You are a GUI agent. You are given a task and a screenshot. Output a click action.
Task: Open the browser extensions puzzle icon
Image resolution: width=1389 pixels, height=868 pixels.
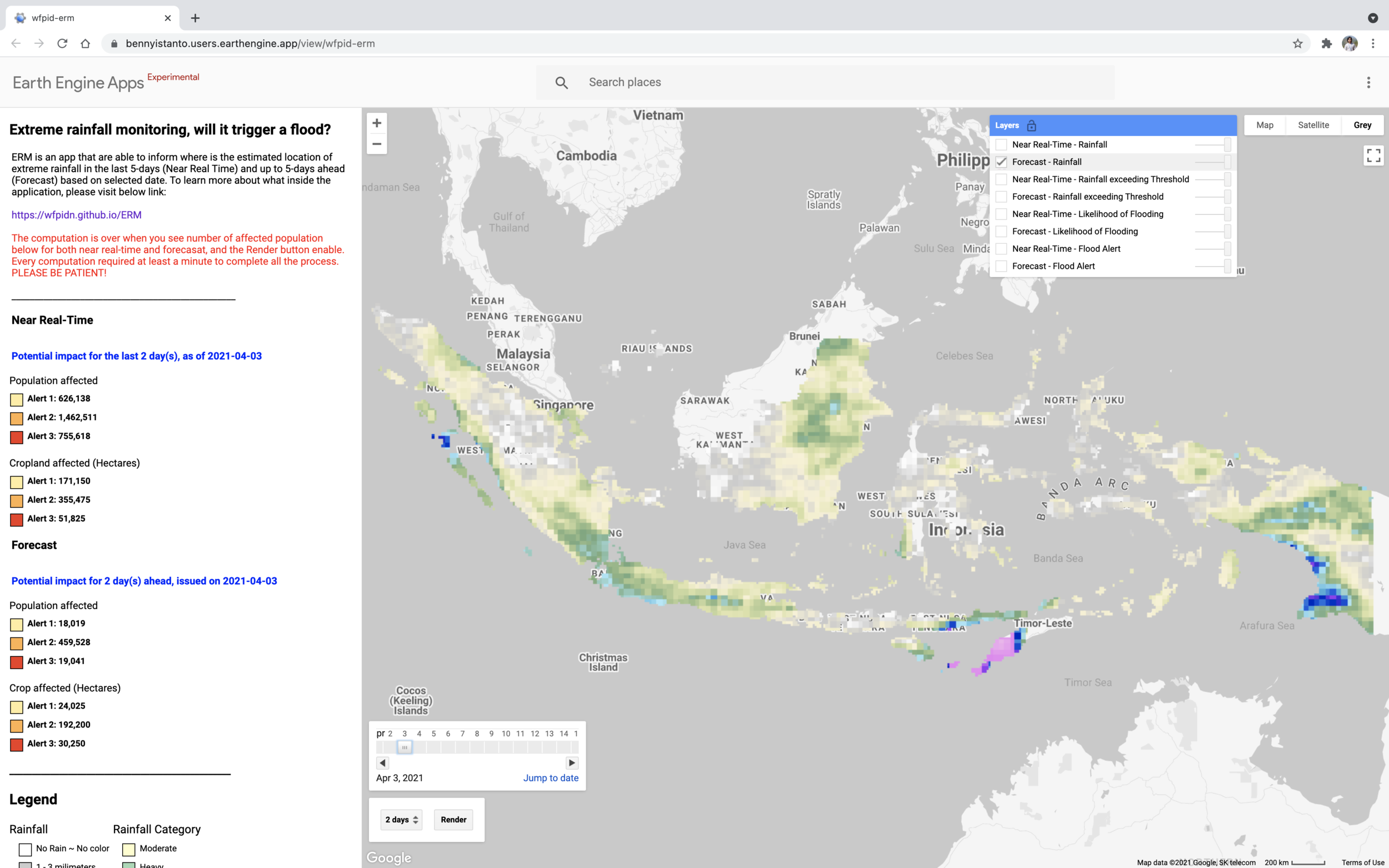coord(1326,44)
